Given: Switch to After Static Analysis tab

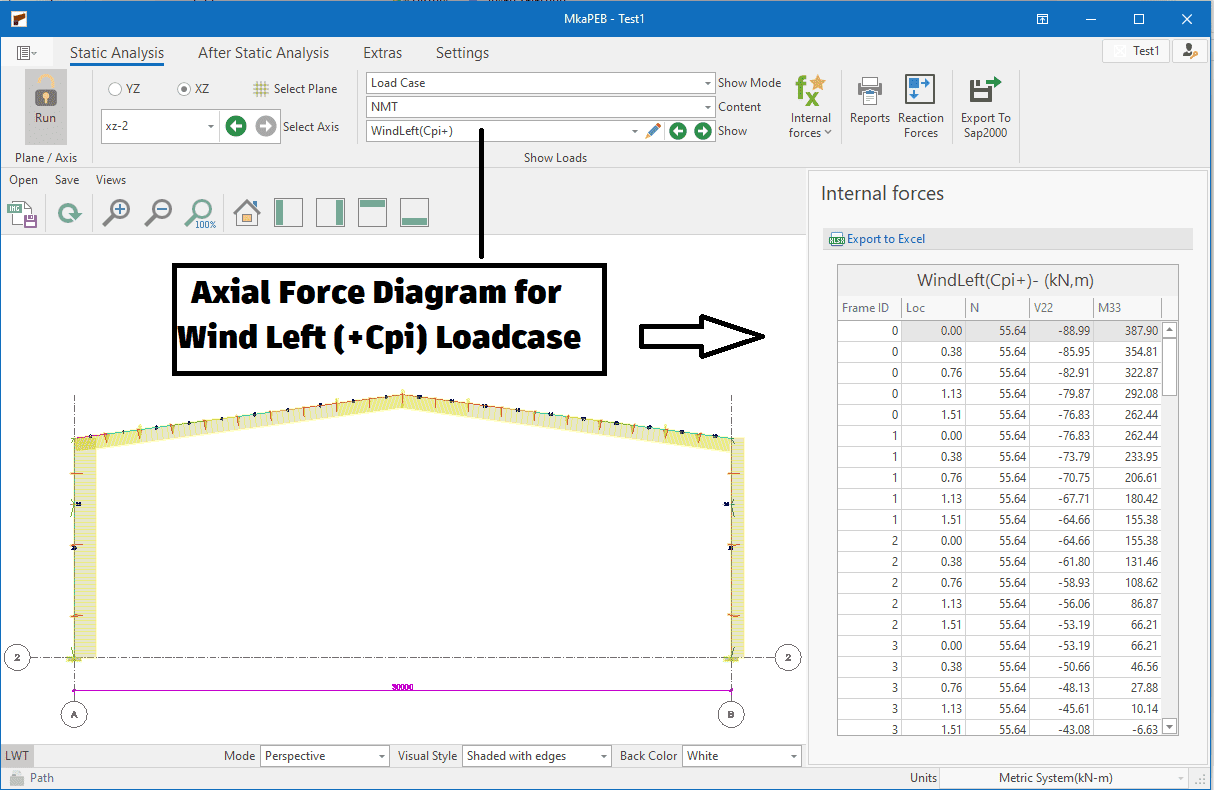Looking at the screenshot, I should (263, 53).
